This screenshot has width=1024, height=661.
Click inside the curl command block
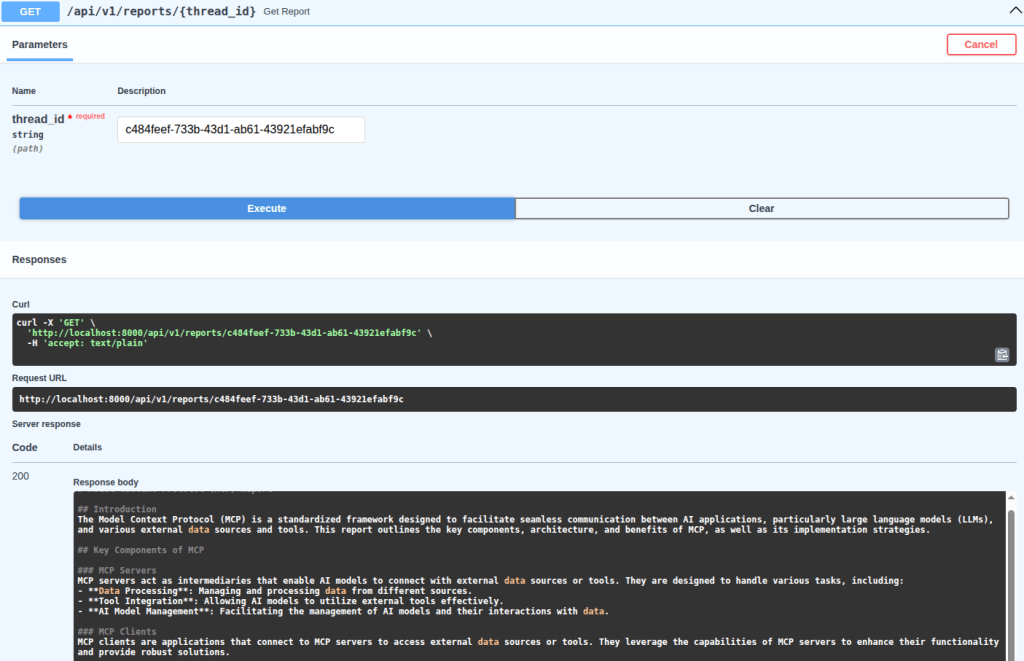pos(500,338)
